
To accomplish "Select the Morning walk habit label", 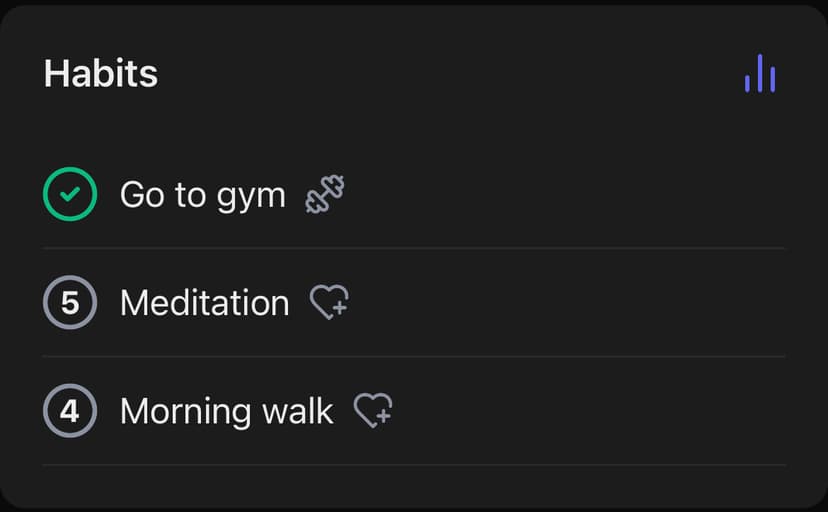I will (x=226, y=410).
